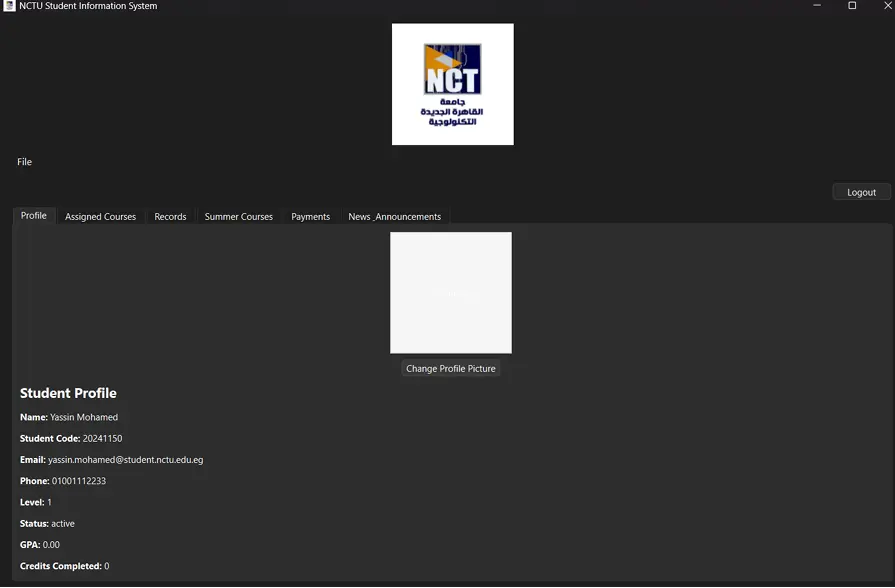895x588 pixels.
Task: Open the Assigned Courses tab
Action: [x=100, y=217]
